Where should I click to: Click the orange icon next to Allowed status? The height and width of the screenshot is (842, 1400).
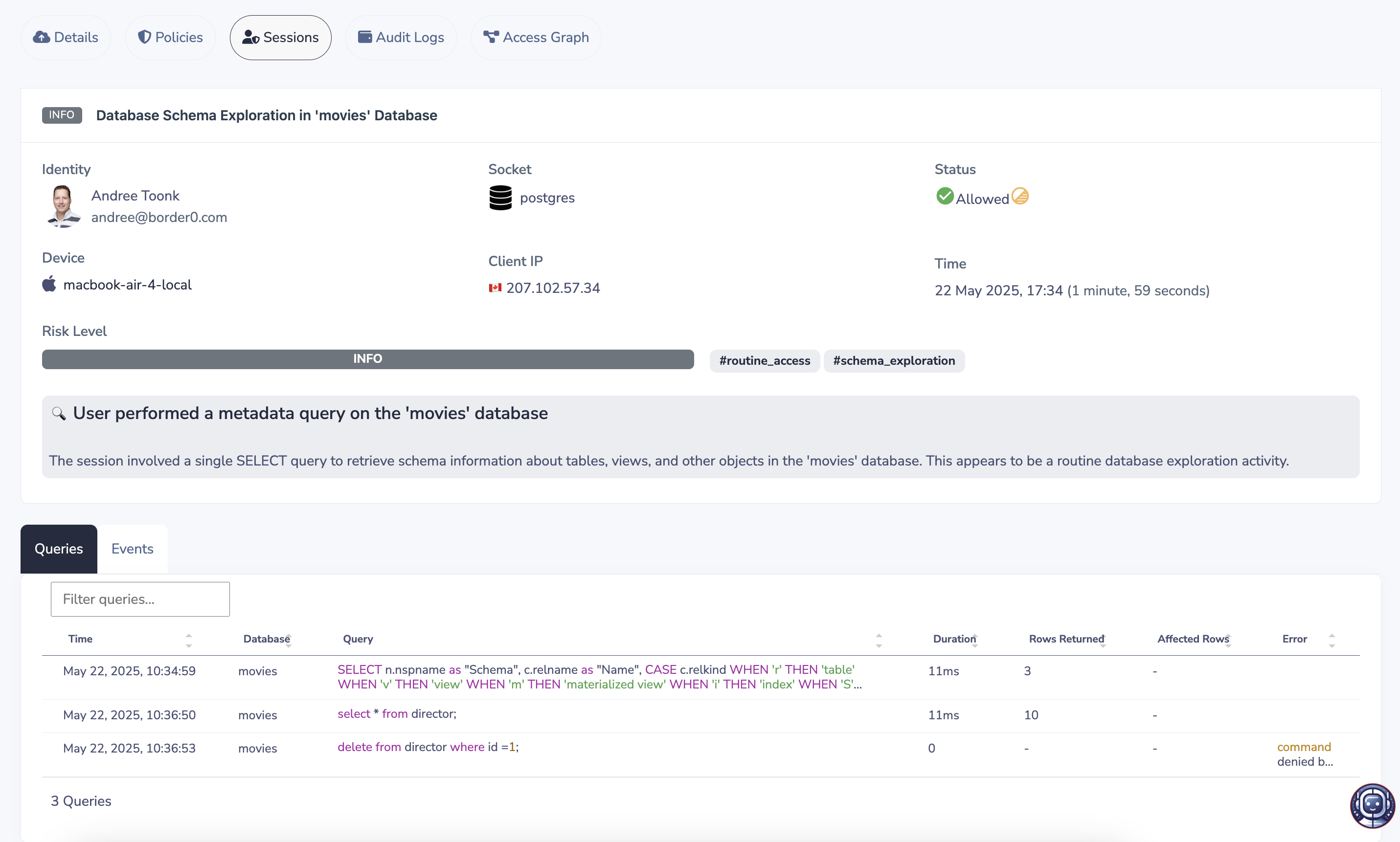1020,196
